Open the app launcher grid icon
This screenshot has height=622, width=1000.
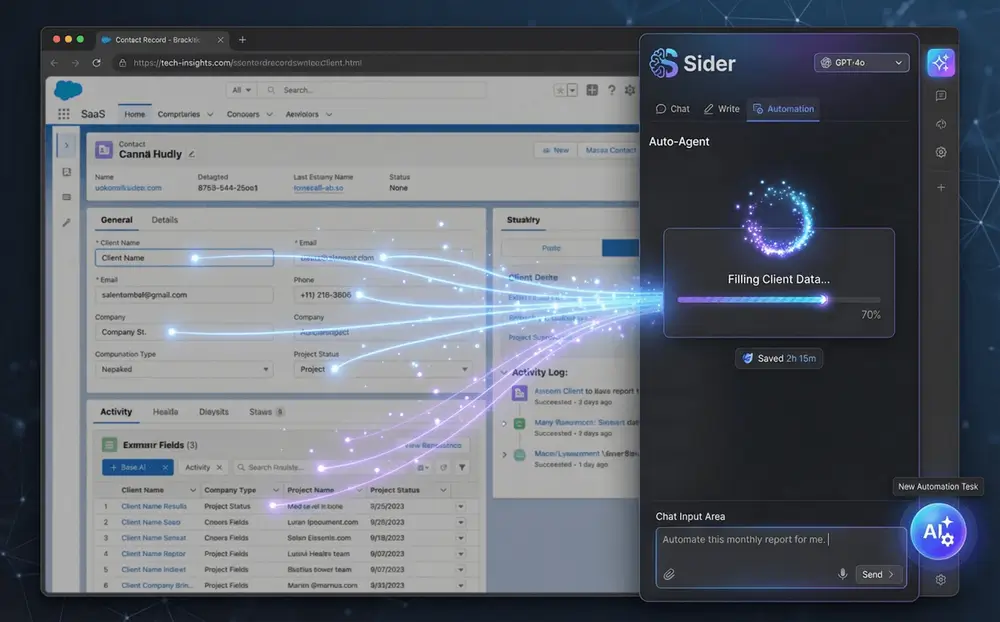coord(64,114)
